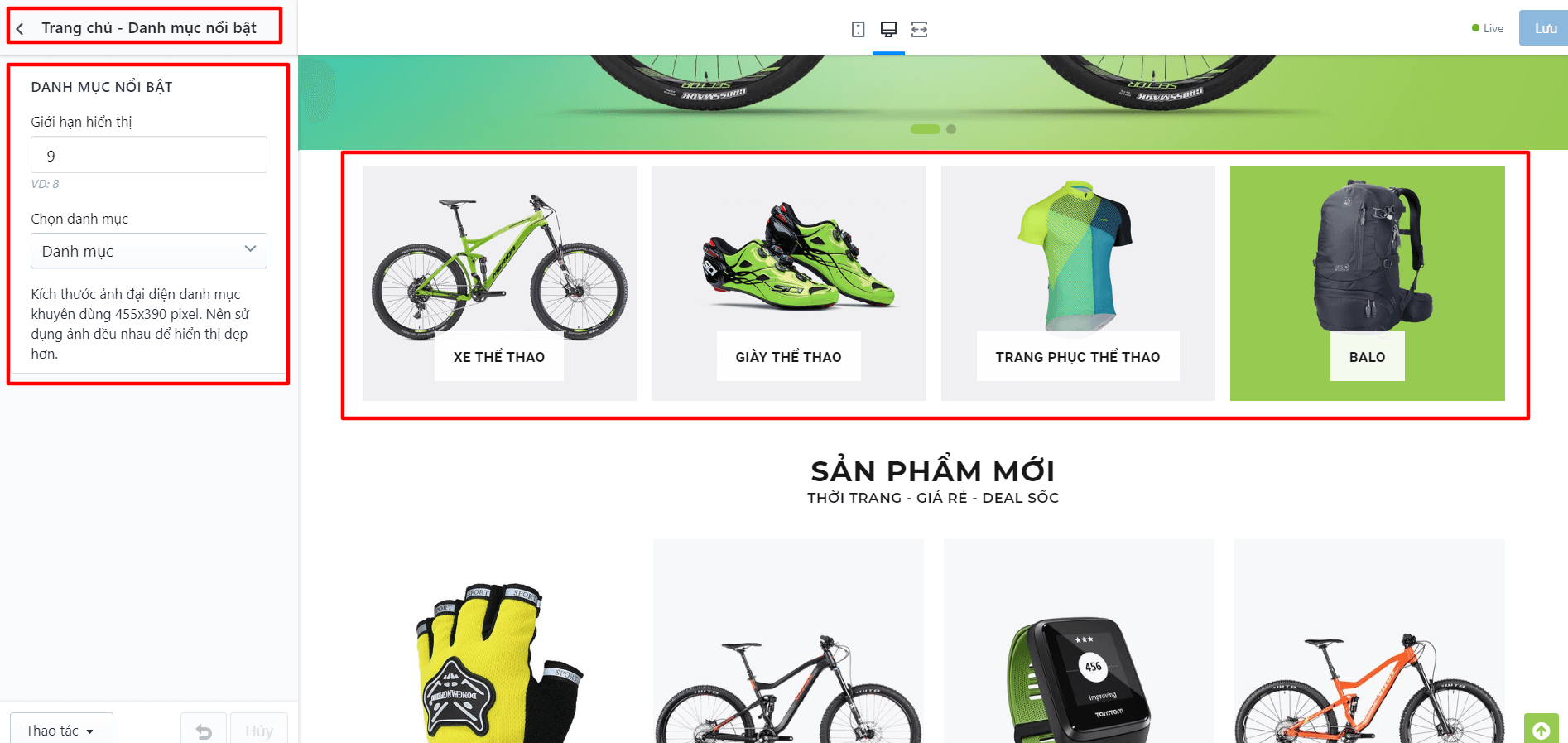The width and height of the screenshot is (1568, 743).
Task: Go back using the left chevron arrow
Action: coord(20,28)
